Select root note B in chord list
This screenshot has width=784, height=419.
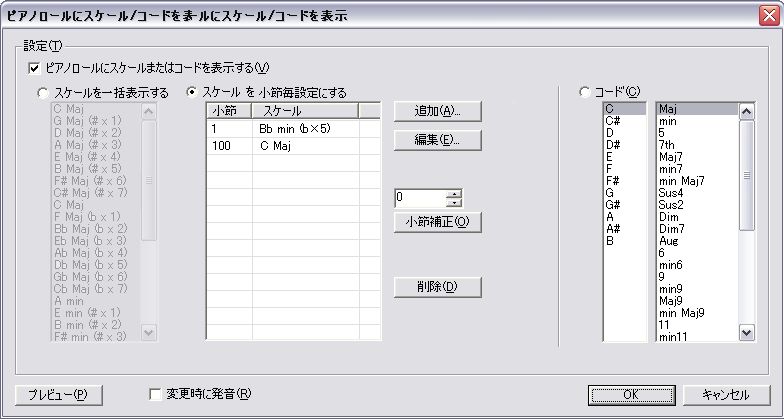point(624,241)
